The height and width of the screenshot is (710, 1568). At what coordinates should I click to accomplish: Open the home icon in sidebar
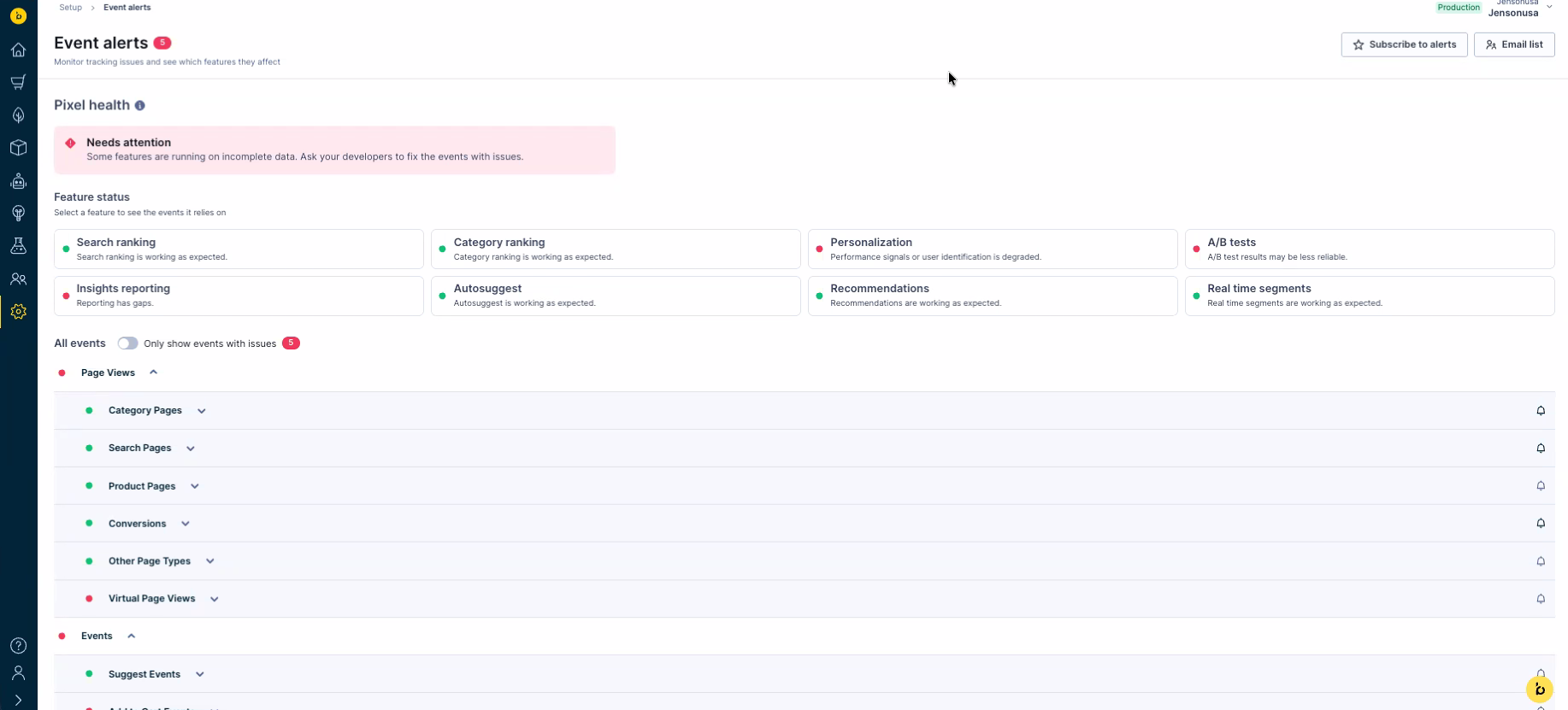(18, 50)
